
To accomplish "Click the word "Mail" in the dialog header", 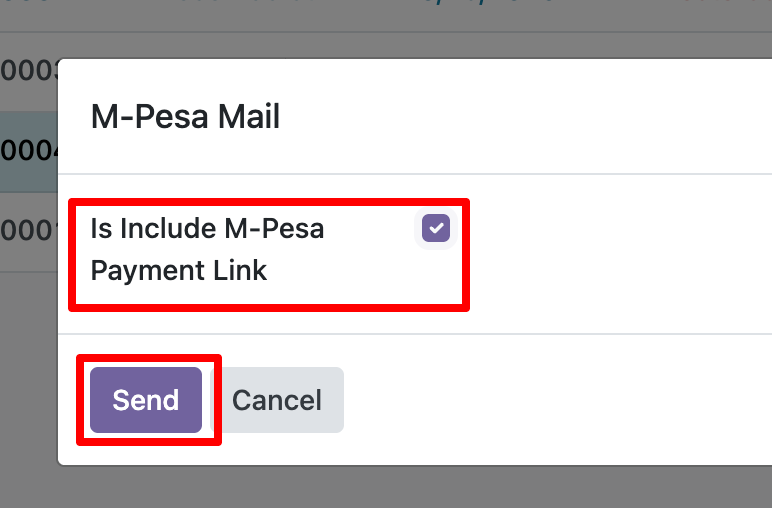I will click(x=249, y=117).
